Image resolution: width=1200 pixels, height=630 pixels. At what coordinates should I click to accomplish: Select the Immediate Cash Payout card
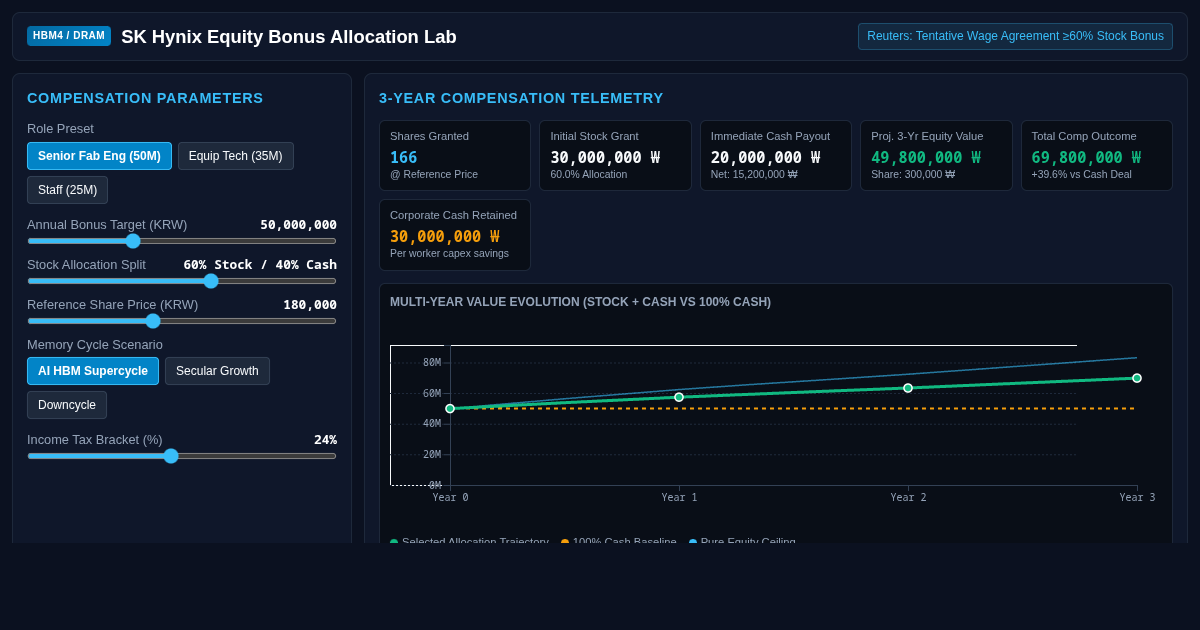click(776, 156)
